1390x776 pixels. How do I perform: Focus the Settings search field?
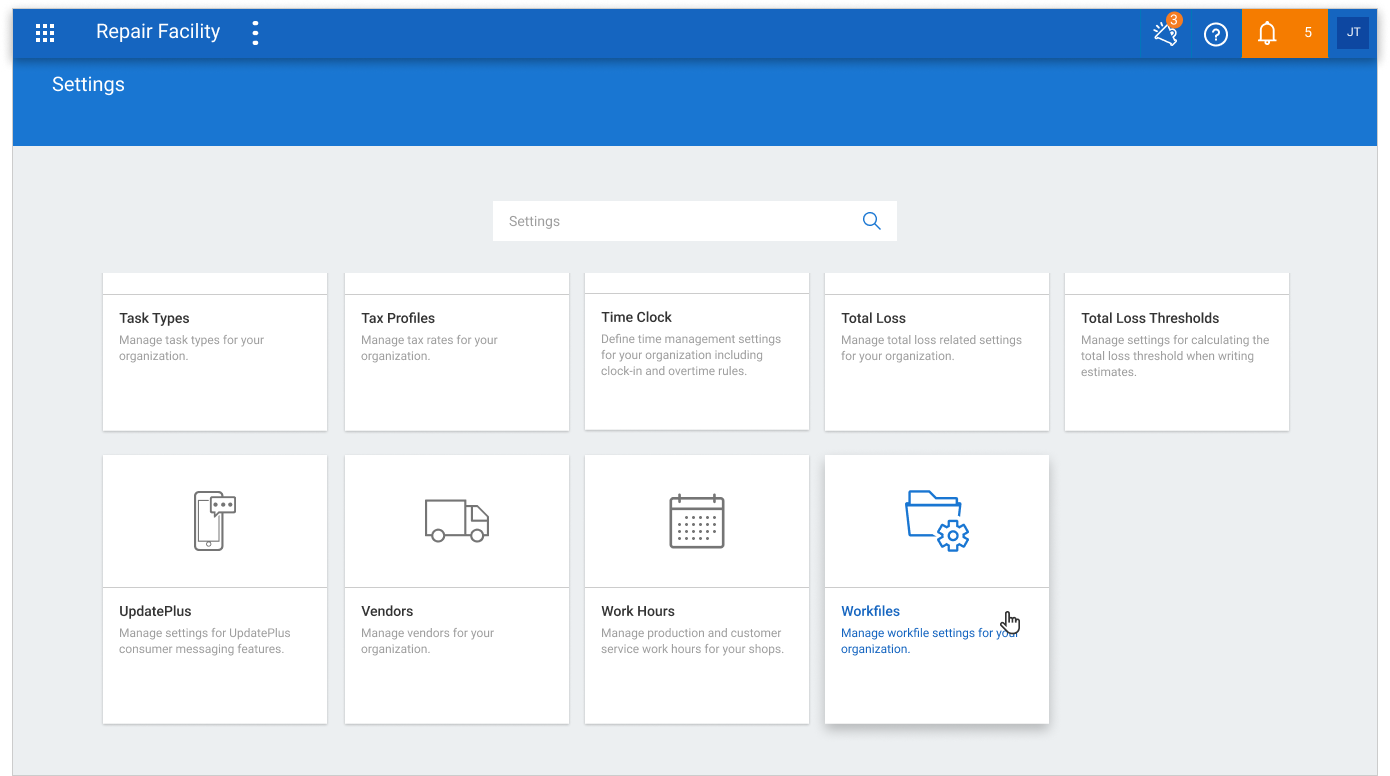point(695,221)
